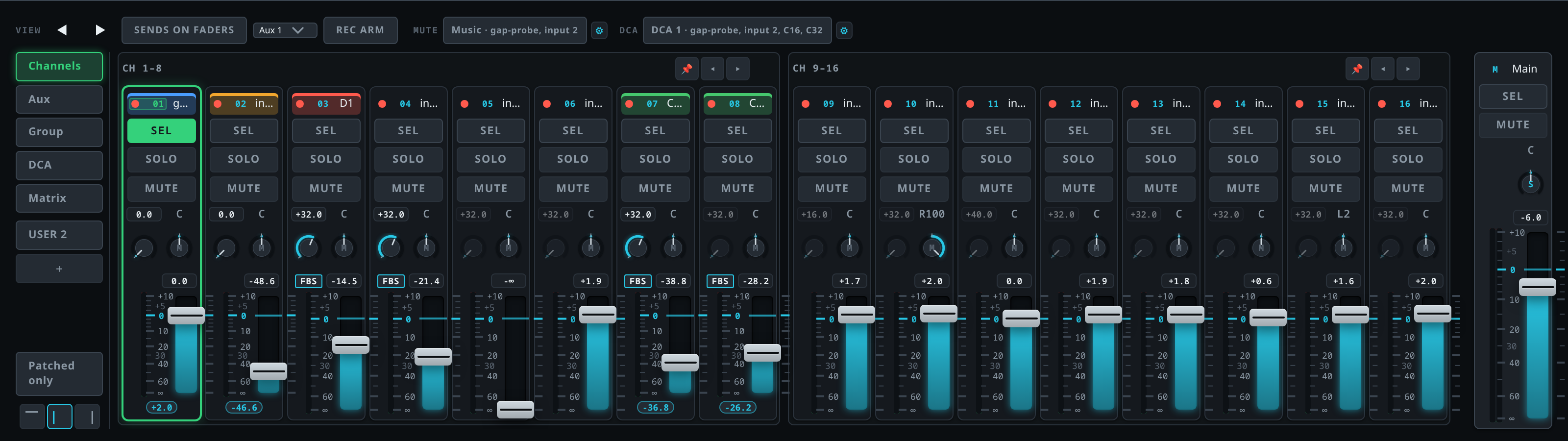Image resolution: width=1568 pixels, height=441 pixels.
Task: Open the USER 2 view tab
Action: pyautogui.click(x=59, y=235)
